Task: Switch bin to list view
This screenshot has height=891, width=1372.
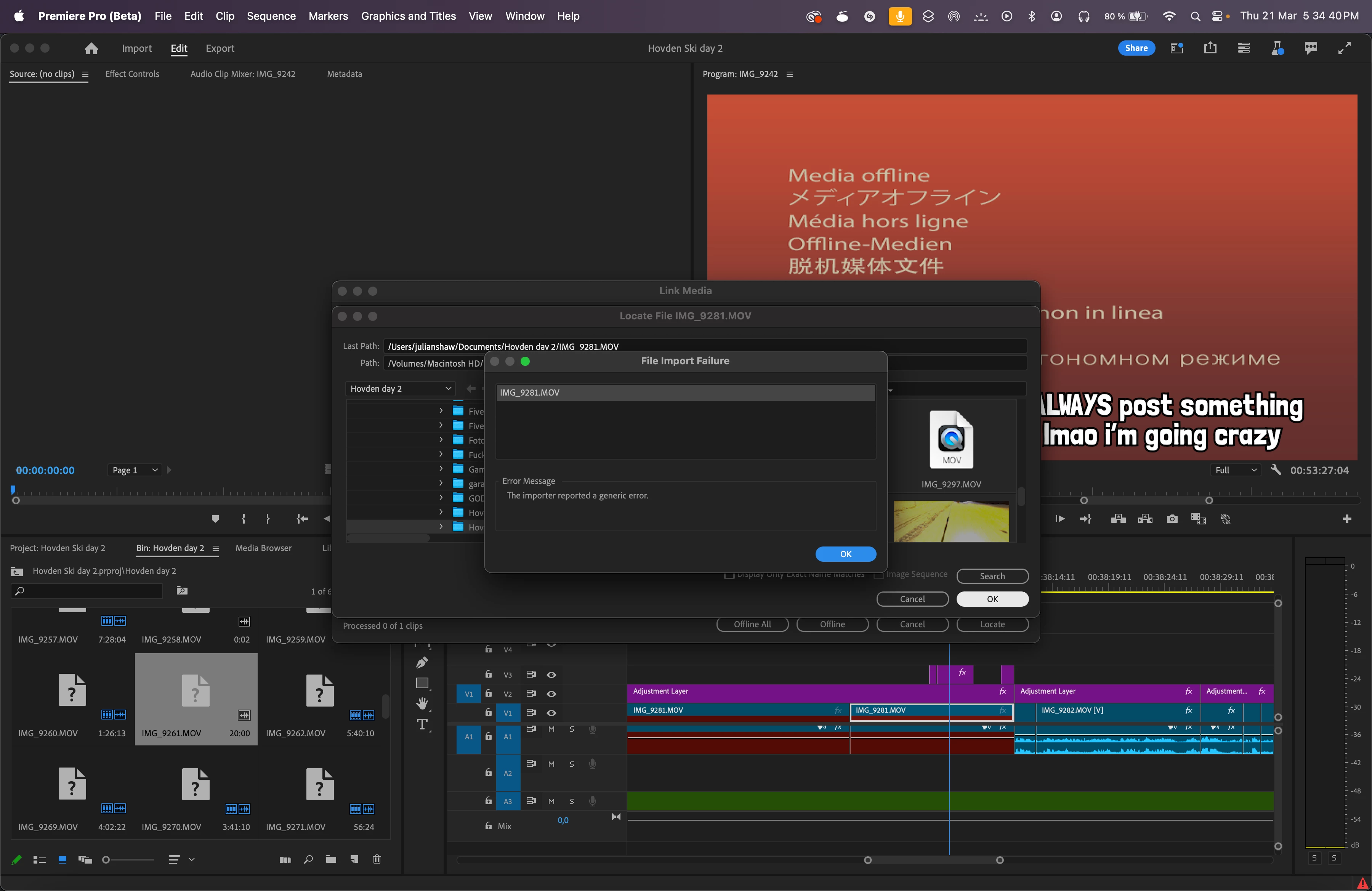Action: tap(39, 859)
